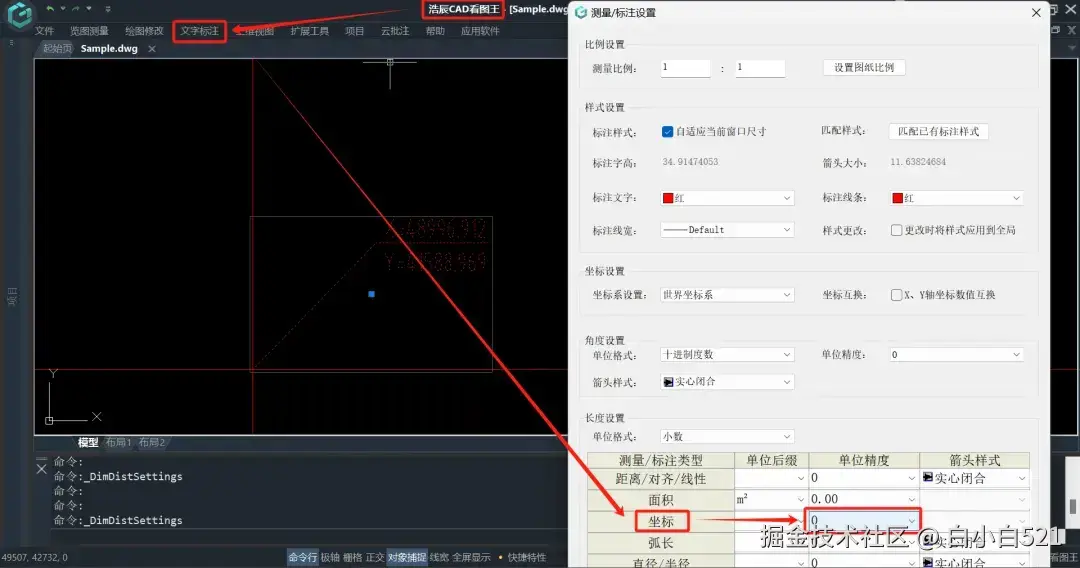Click the Gstarsoft CAD viewer logo icon
The height and width of the screenshot is (568, 1080).
[x=19, y=14]
